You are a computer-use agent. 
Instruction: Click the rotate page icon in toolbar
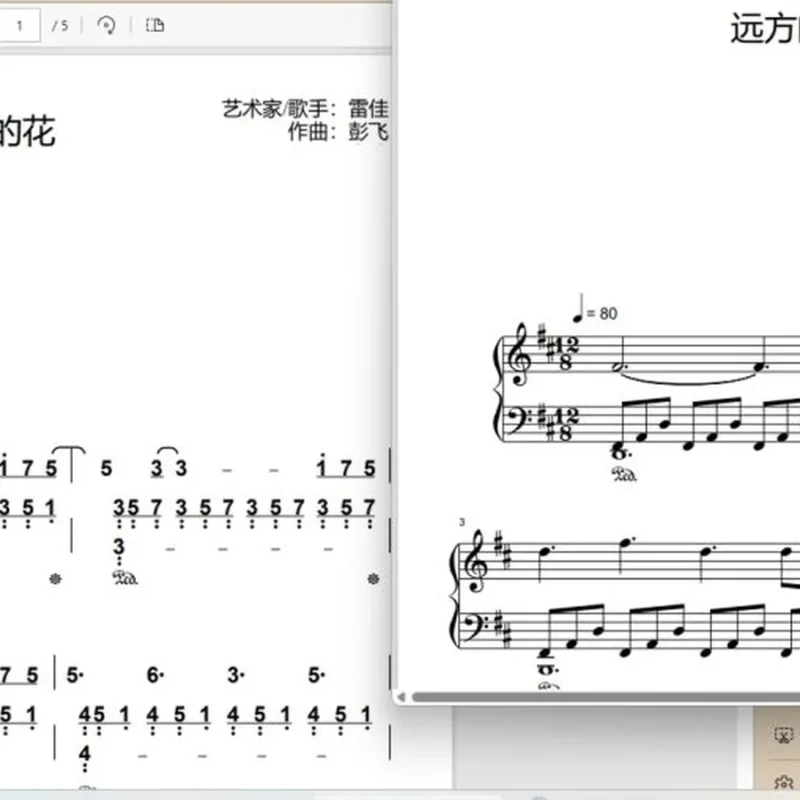(x=106, y=25)
